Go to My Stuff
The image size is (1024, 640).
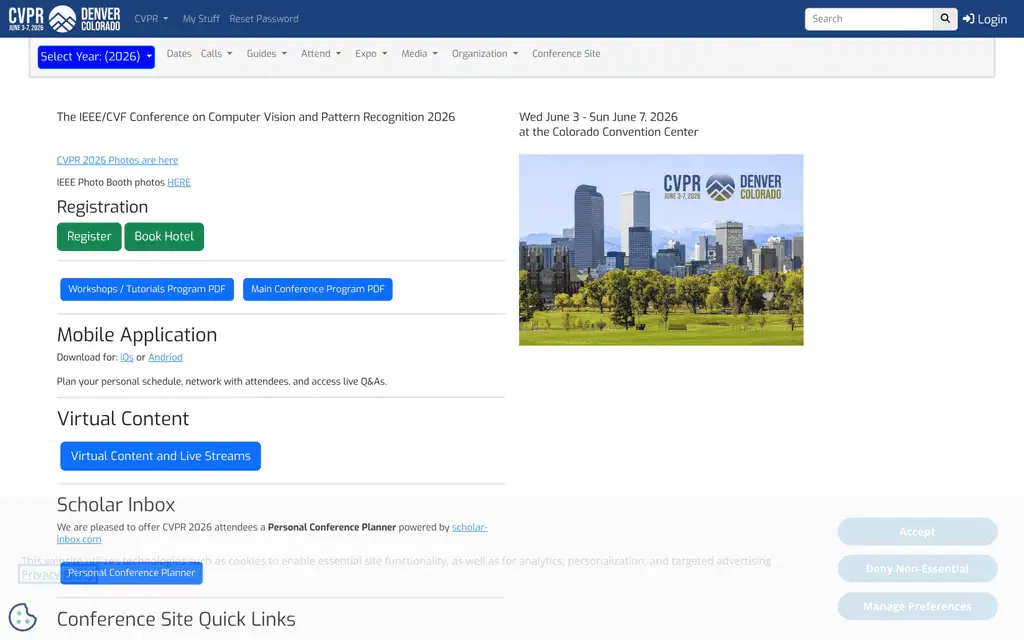[x=201, y=19]
